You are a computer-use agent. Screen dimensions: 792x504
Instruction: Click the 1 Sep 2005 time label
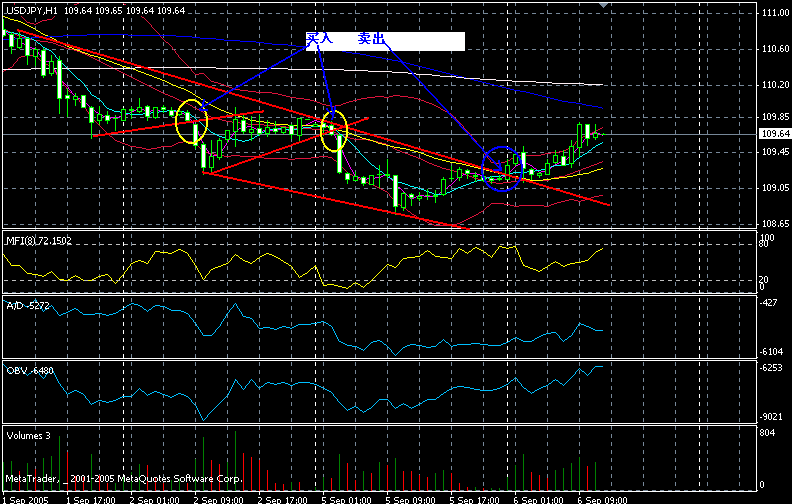point(26,500)
